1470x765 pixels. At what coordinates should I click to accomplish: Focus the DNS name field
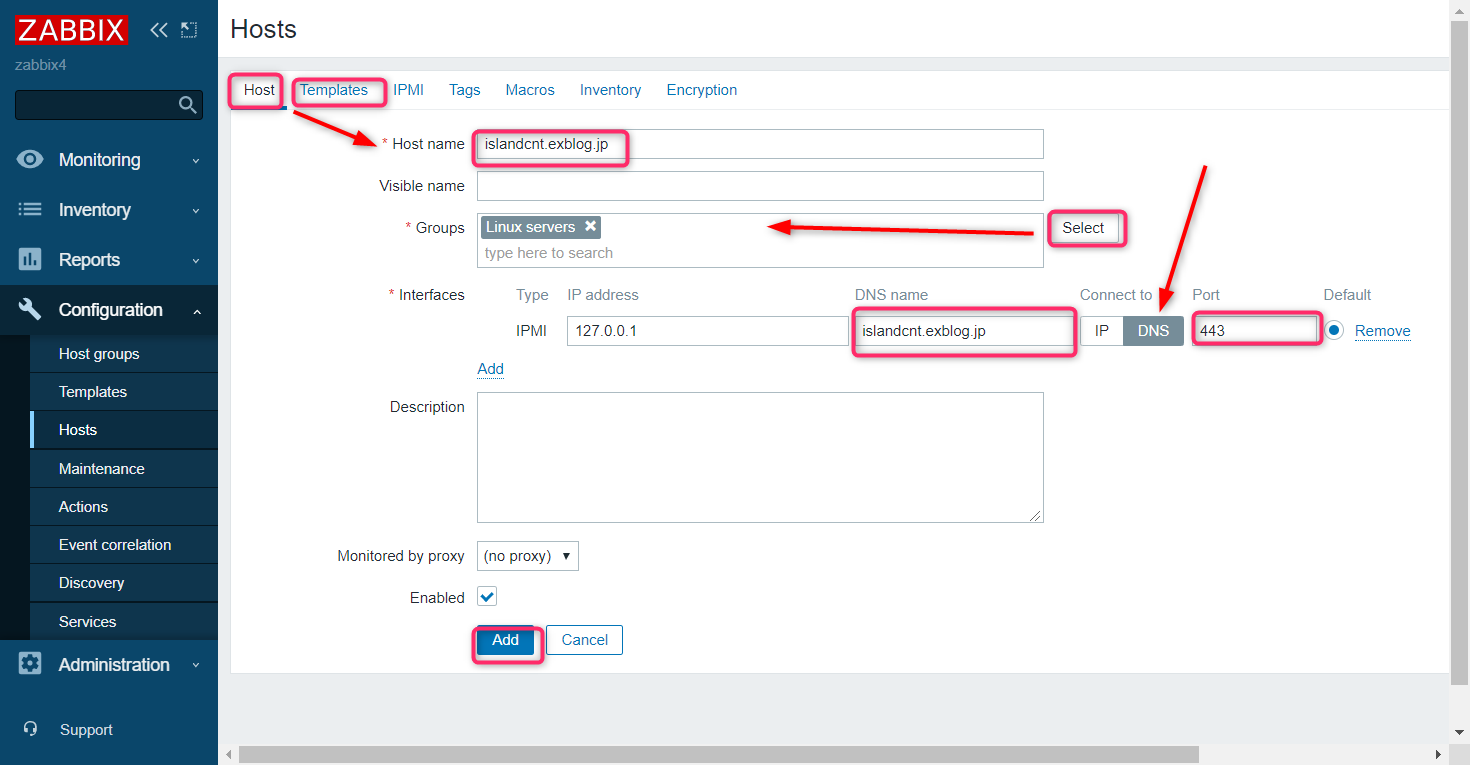point(963,331)
